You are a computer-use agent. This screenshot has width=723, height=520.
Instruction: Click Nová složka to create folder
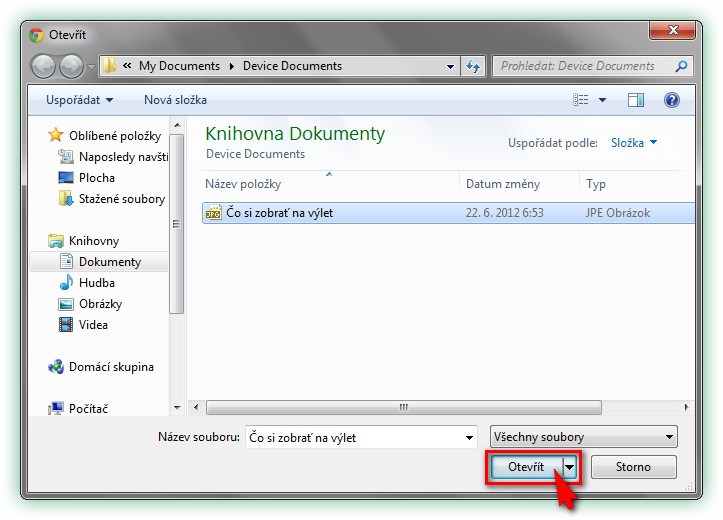tap(175, 100)
